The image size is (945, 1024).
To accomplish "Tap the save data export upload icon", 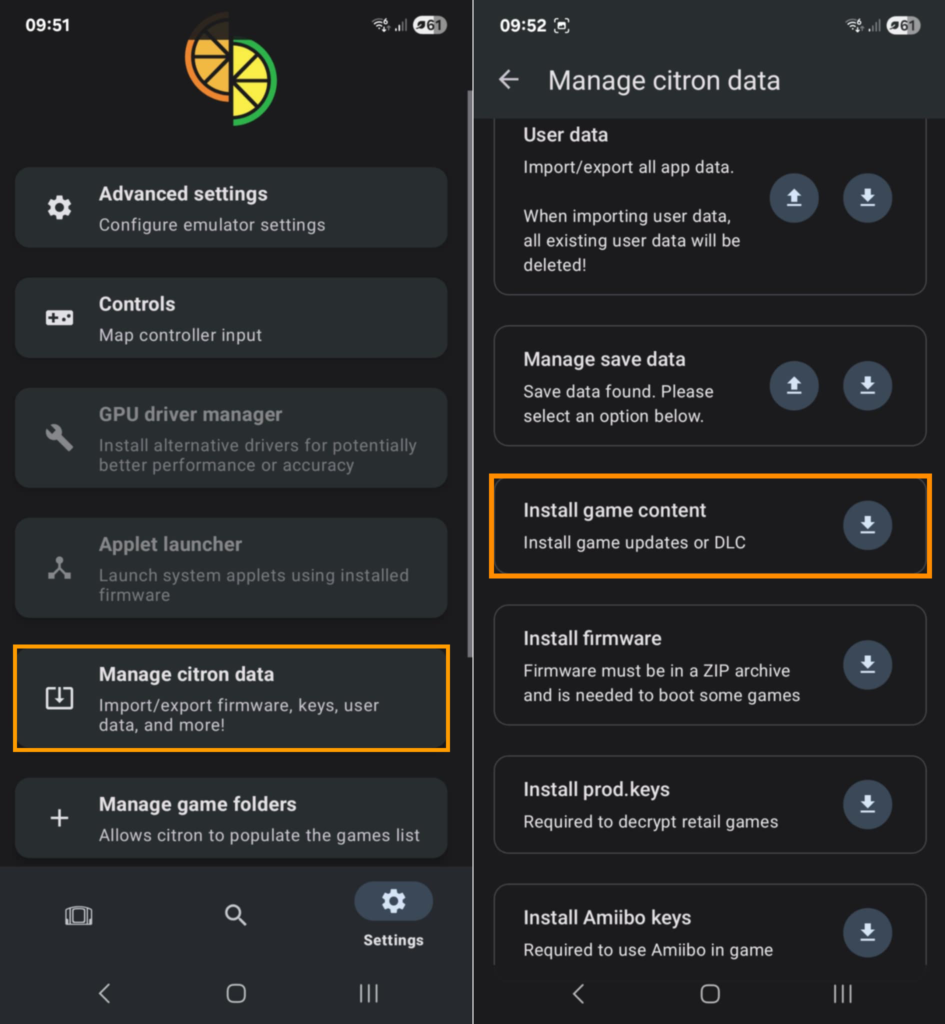I will pos(794,386).
